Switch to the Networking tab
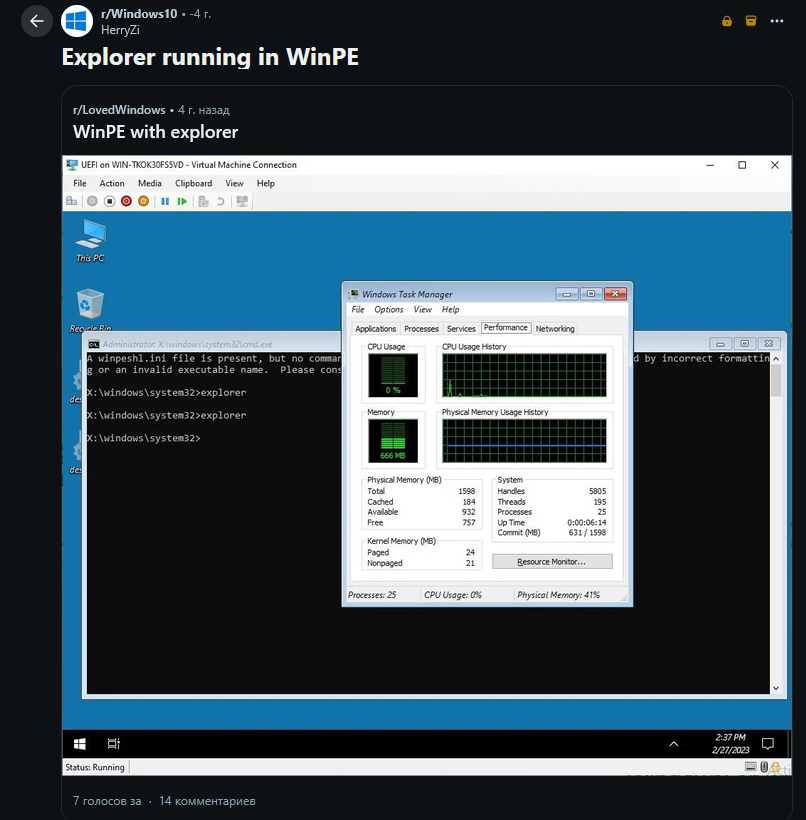Image resolution: width=806 pixels, height=820 pixels. pyautogui.click(x=555, y=328)
